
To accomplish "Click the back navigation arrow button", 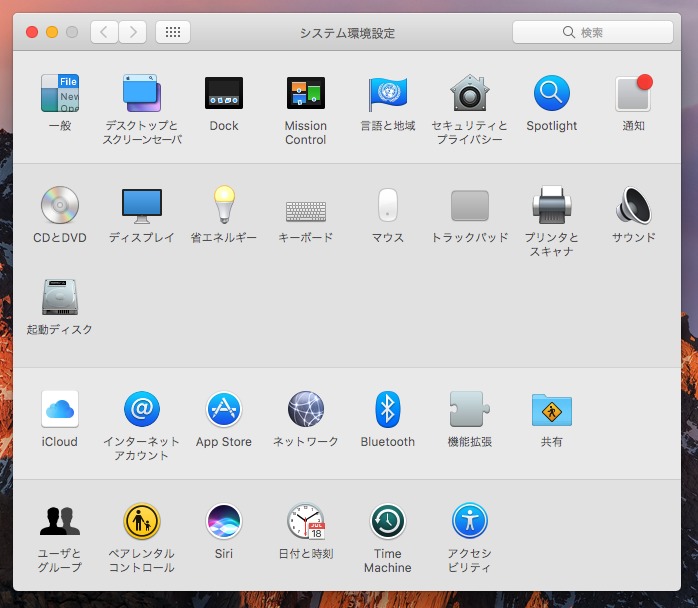I will [x=104, y=32].
